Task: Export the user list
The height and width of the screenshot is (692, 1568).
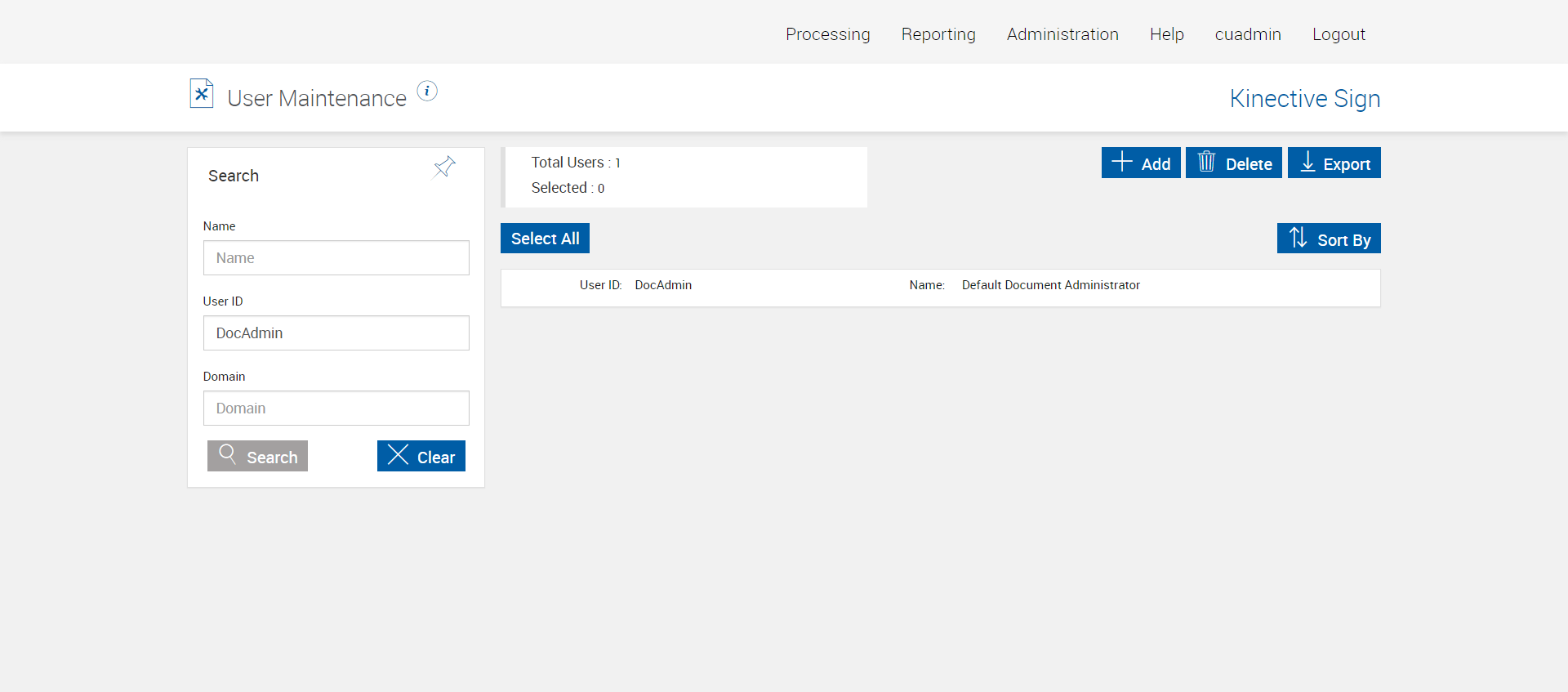Action: [1334, 163]
